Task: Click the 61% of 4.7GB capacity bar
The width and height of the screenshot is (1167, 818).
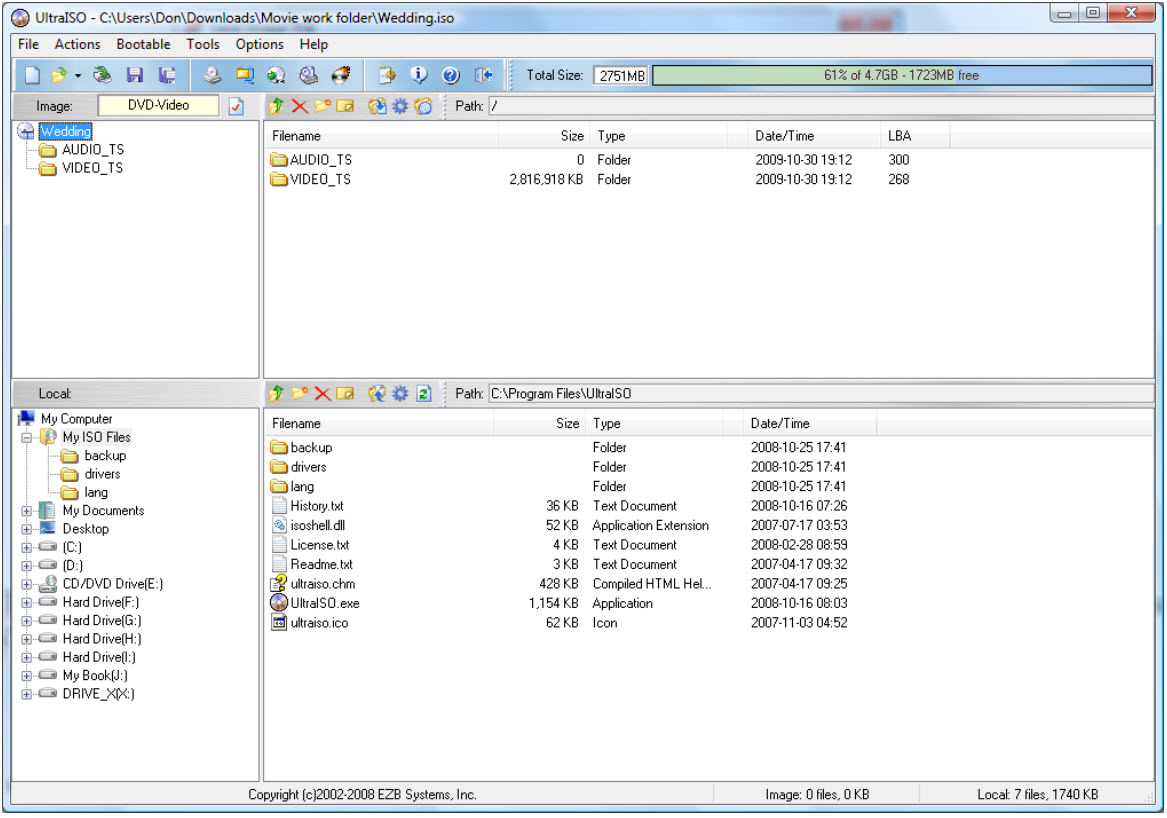Action: 901,75
